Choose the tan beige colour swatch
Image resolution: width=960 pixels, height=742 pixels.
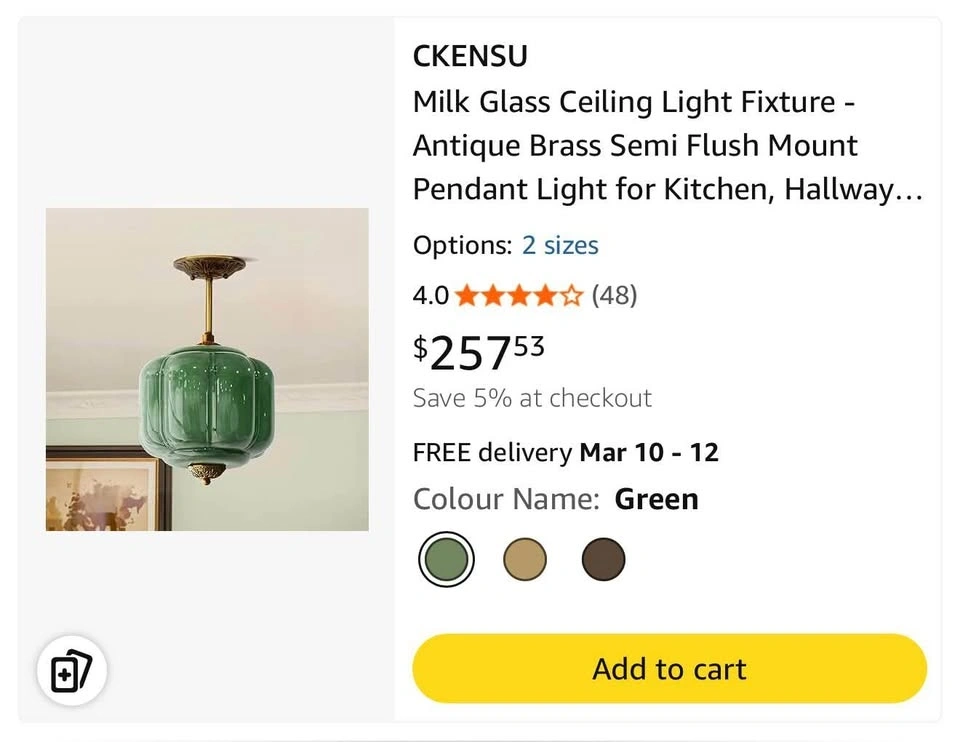point(525,559)
